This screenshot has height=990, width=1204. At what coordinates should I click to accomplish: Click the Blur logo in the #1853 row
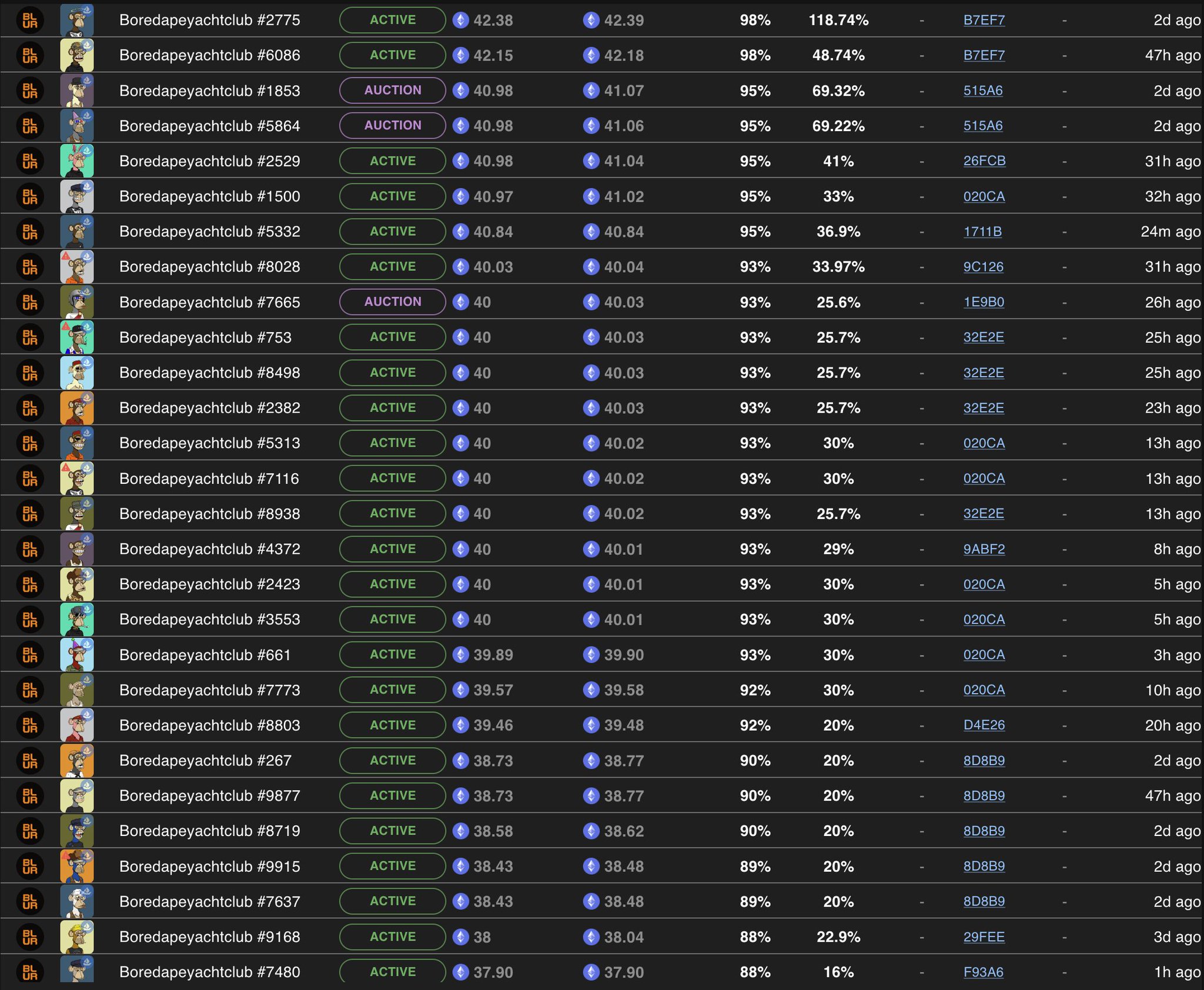[x=29, y=91]
